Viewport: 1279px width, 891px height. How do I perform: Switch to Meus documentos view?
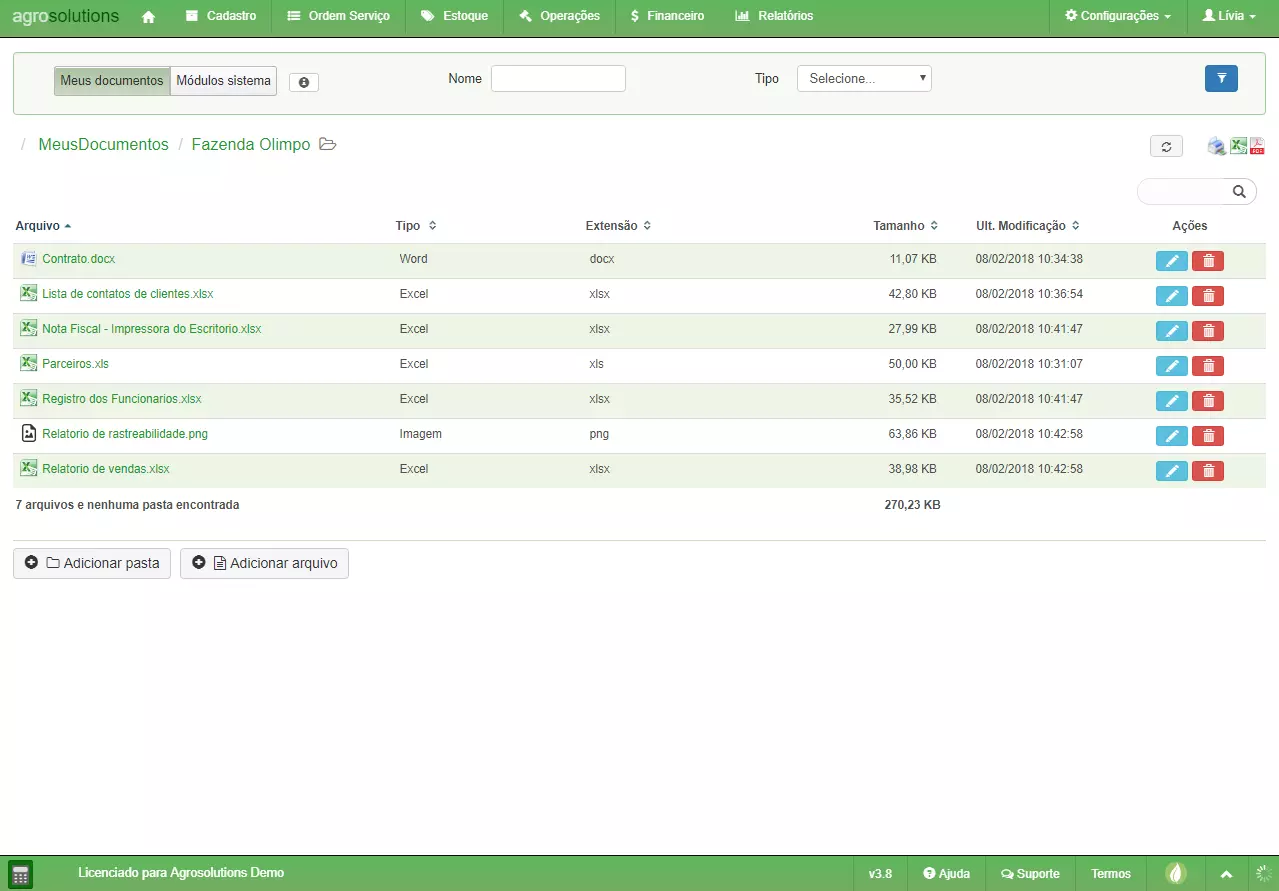(x=112, y=81)
